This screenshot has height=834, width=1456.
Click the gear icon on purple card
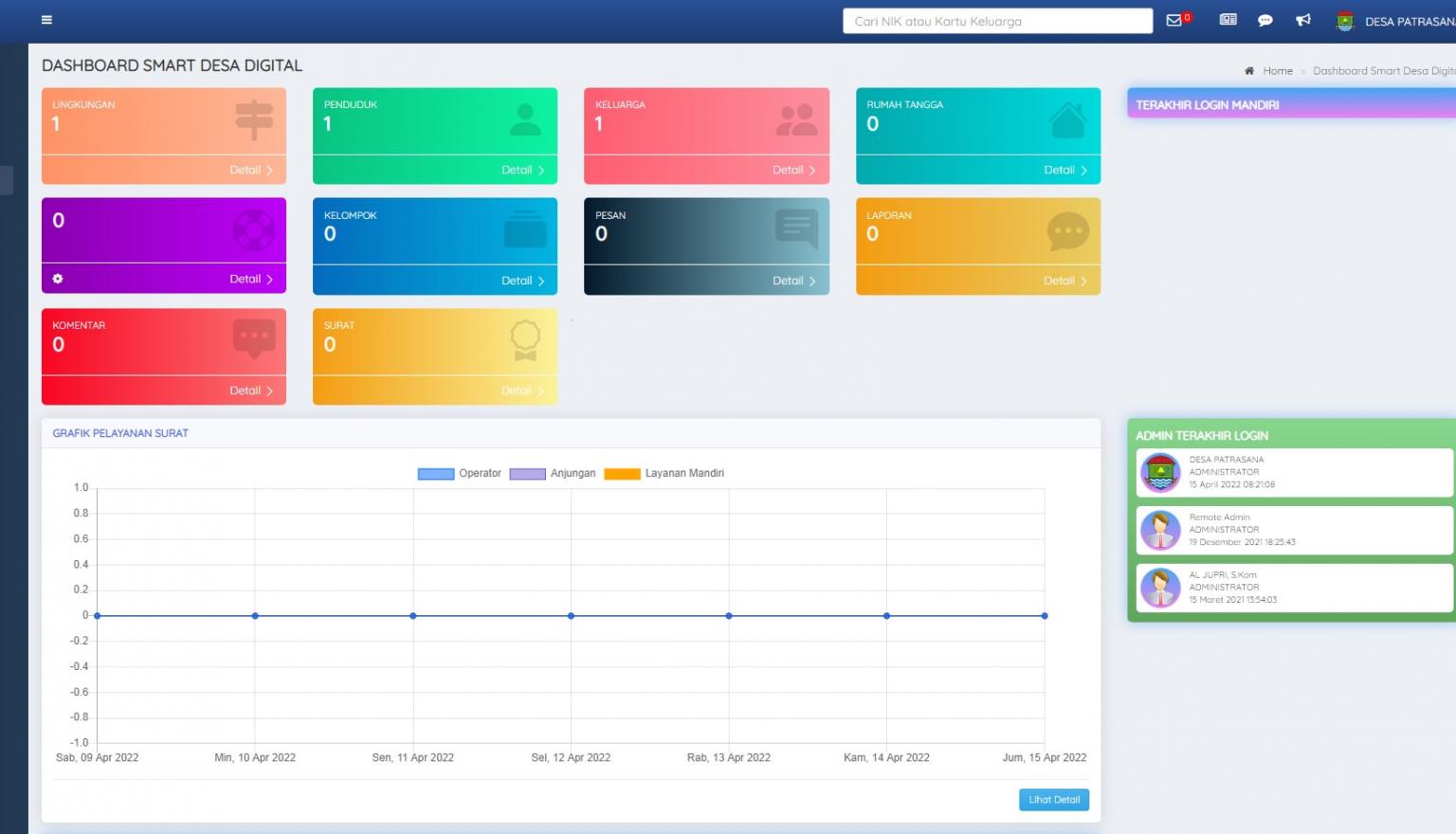coord(58,279)
